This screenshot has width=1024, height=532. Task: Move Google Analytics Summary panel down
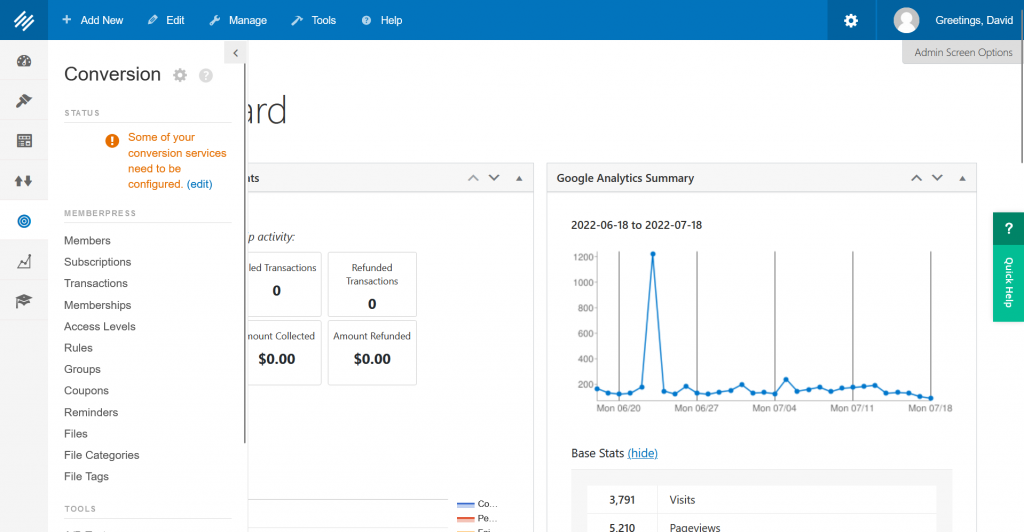tap(937, 178)
